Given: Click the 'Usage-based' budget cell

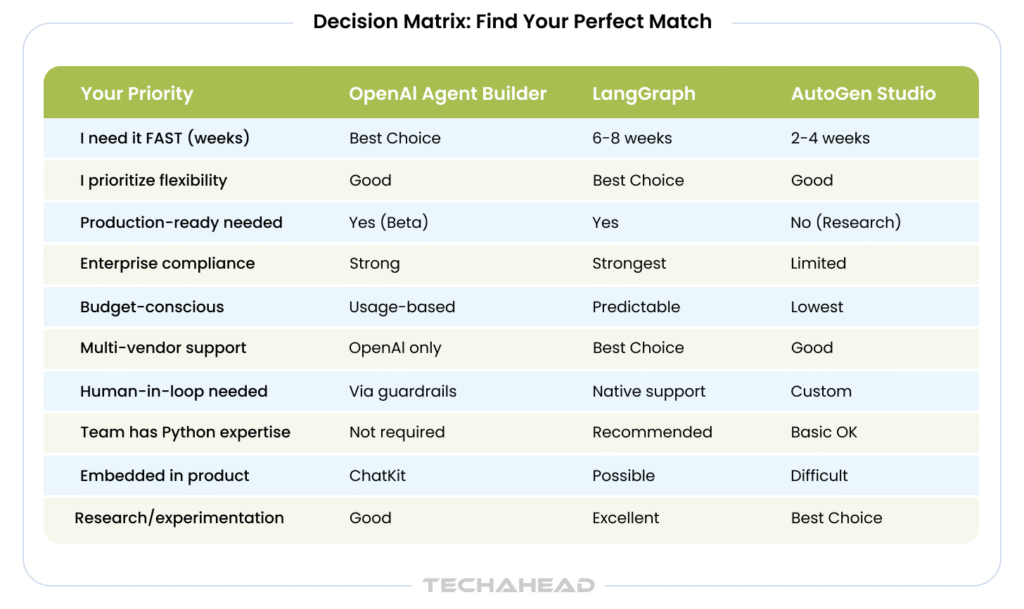Looking at the screenshot, I should coord(402,307).
